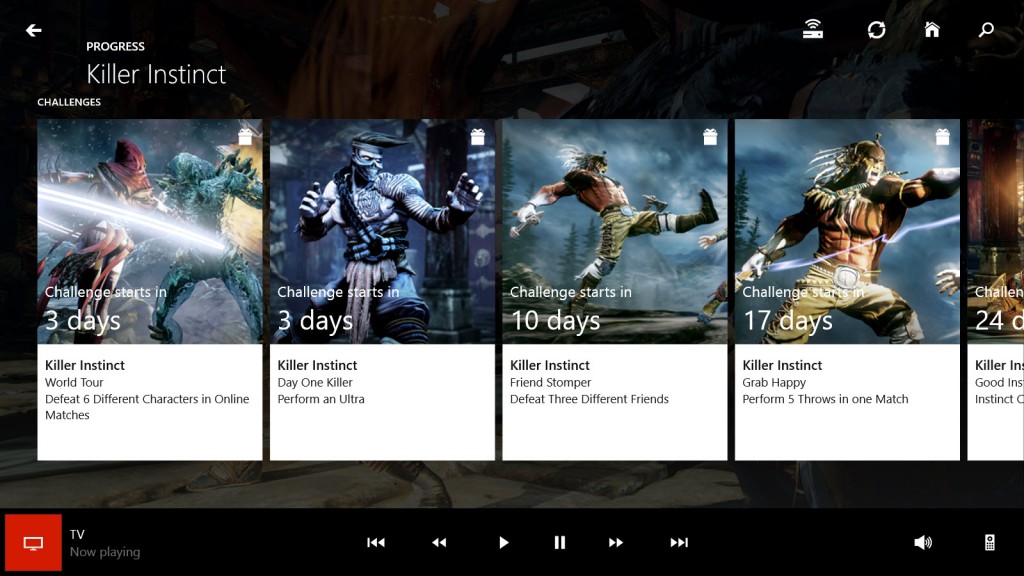Click the gift icon on Friend Stomper card
This screenshot has width=1024, height=576.
(x=710, y=136)
